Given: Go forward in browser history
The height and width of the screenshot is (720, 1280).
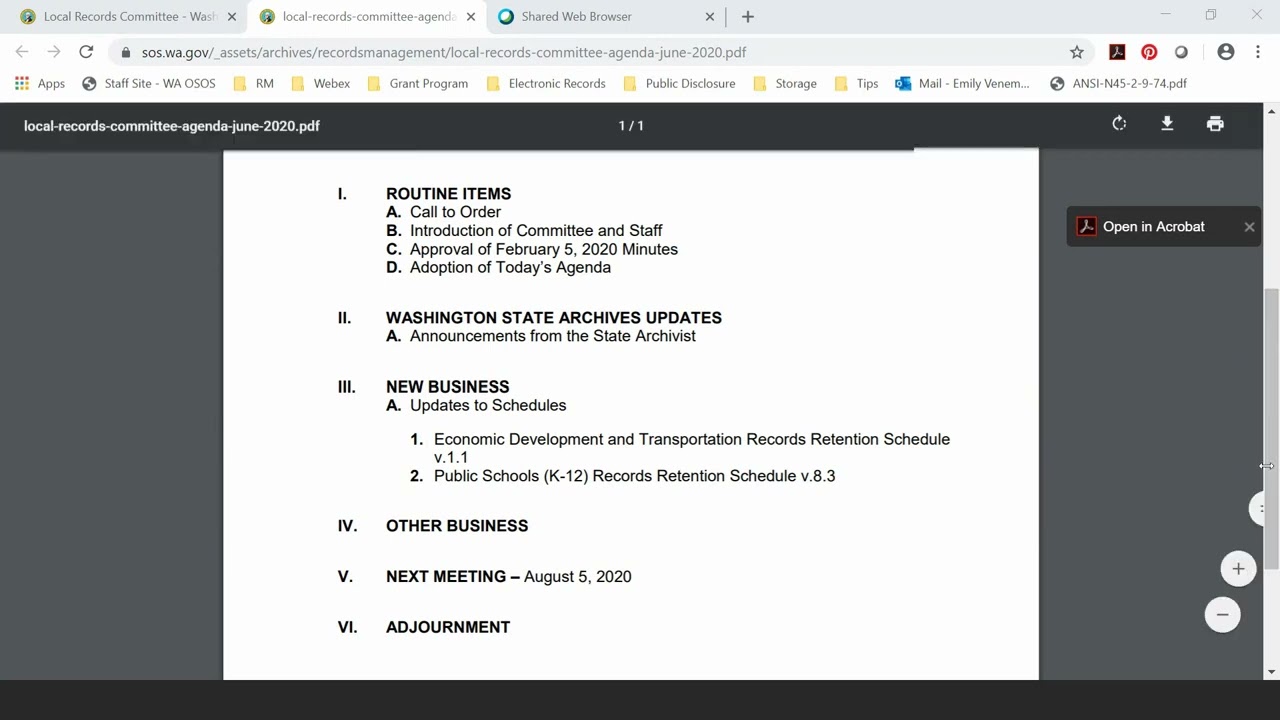Looking at the screenshot, I should [54, 52].
